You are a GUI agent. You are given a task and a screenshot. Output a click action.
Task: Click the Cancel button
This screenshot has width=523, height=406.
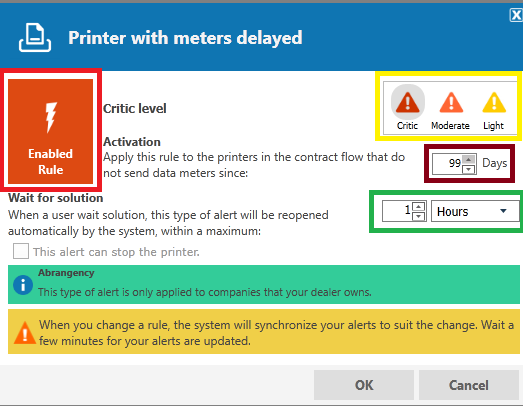pyautogui.click(x=469, y=385)
